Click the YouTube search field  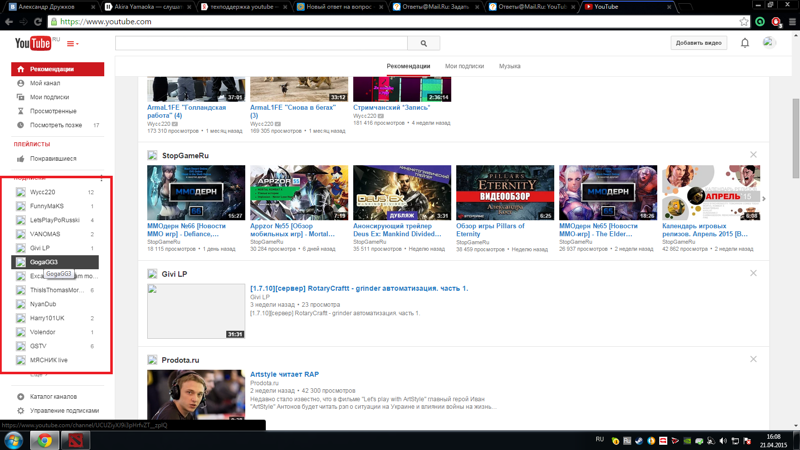pyautogui.click(x=261, y=43)
